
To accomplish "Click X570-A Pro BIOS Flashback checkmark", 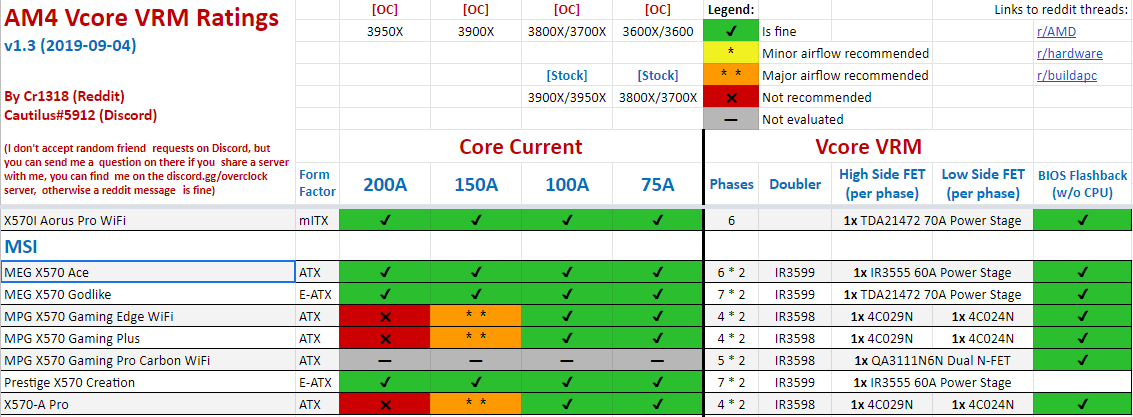I will coord(1082,405).
